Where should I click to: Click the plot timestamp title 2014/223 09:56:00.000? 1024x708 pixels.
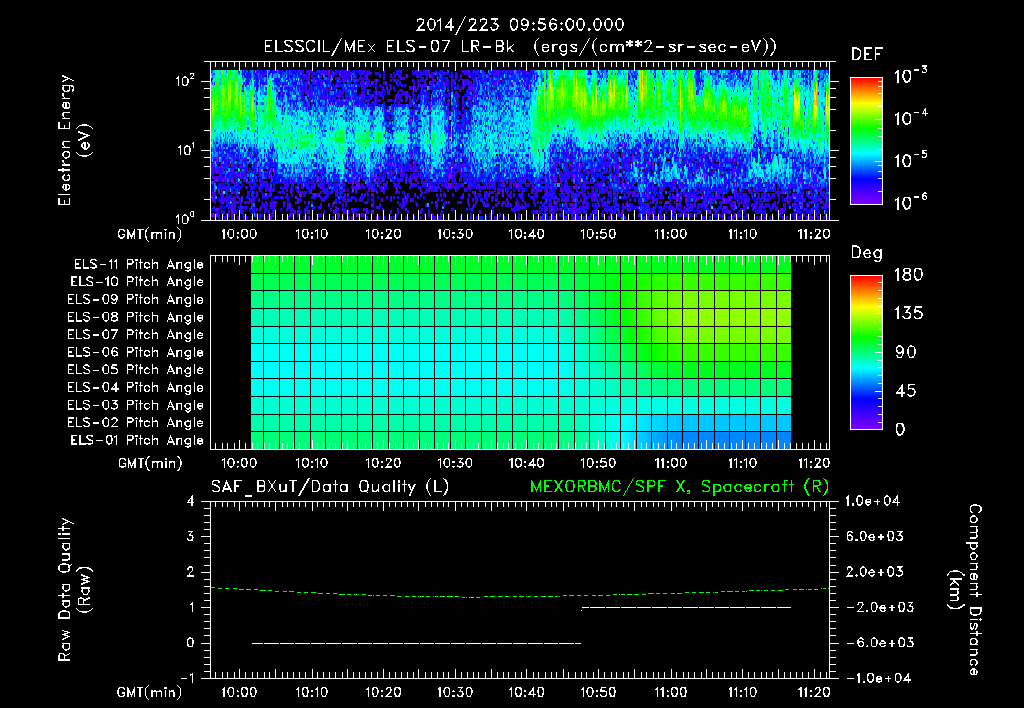point(520,25)
